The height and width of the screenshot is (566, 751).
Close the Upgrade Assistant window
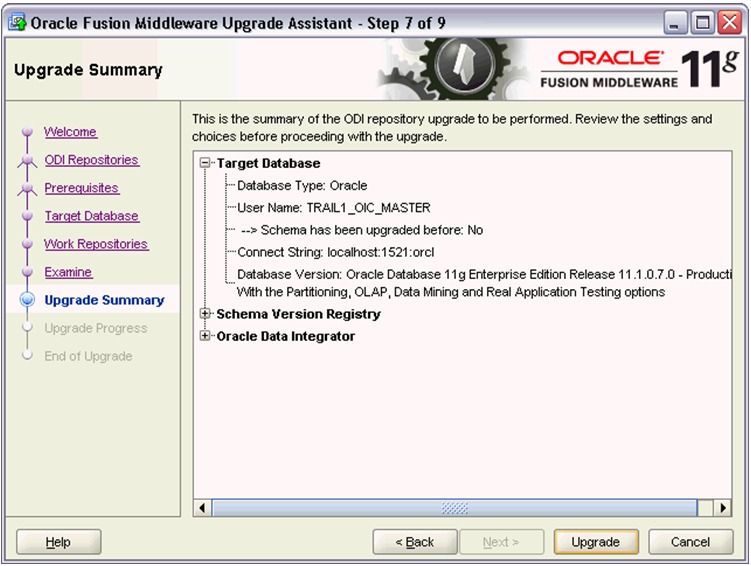coord(730,23)
